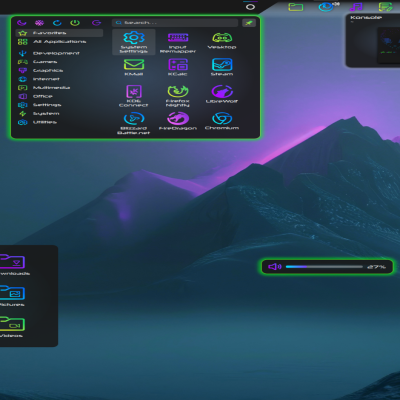The height and width of the screenshot is (400, 400).
Task: Open the Settings category
Action: (59, 105)
